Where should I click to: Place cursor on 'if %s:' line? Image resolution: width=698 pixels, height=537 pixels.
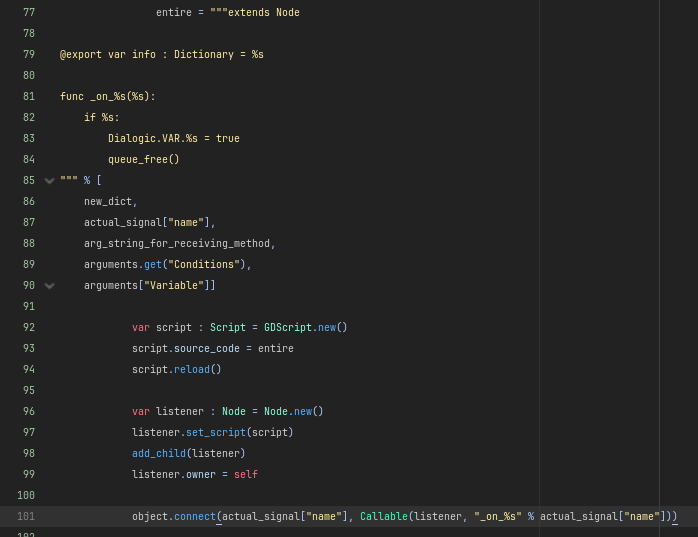pos(101,117)
